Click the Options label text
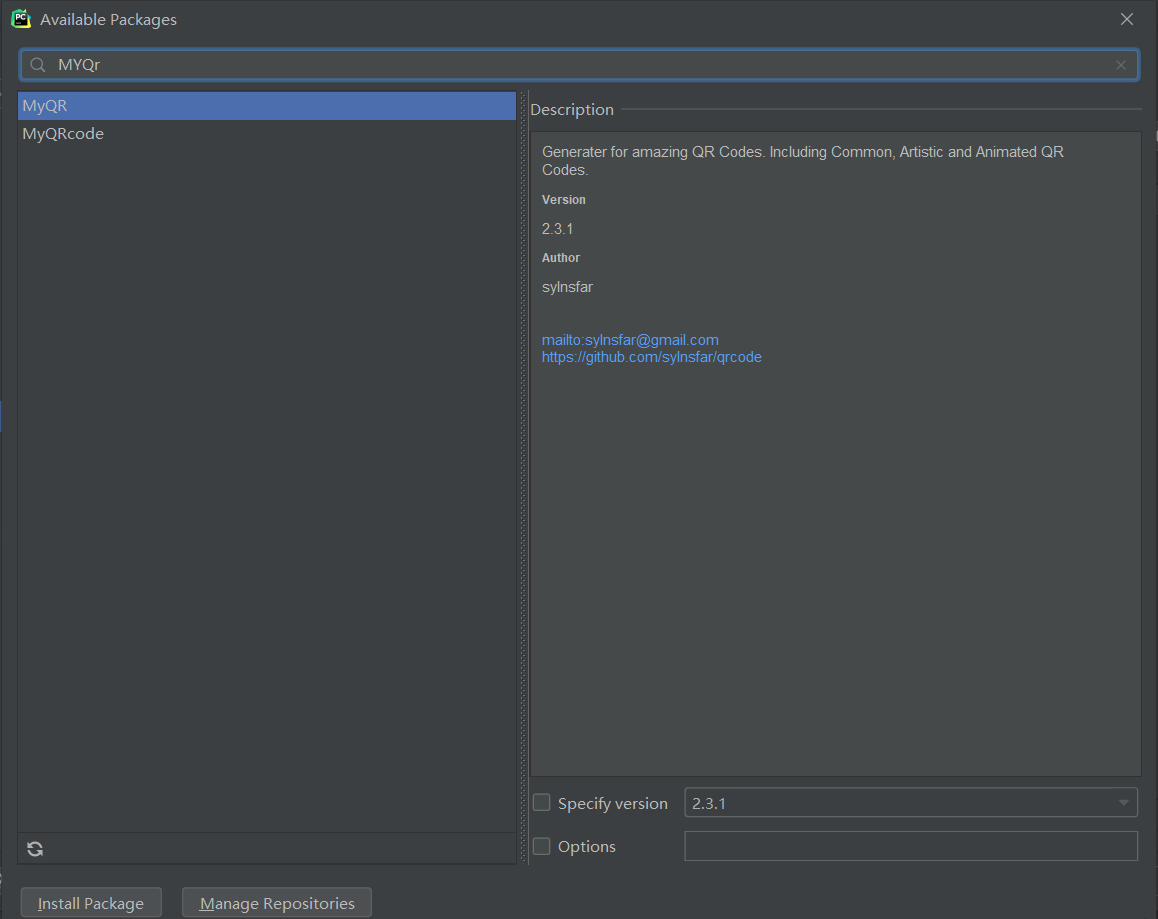The height and width of the screenshot is (919, 1158). pos(586,847)
